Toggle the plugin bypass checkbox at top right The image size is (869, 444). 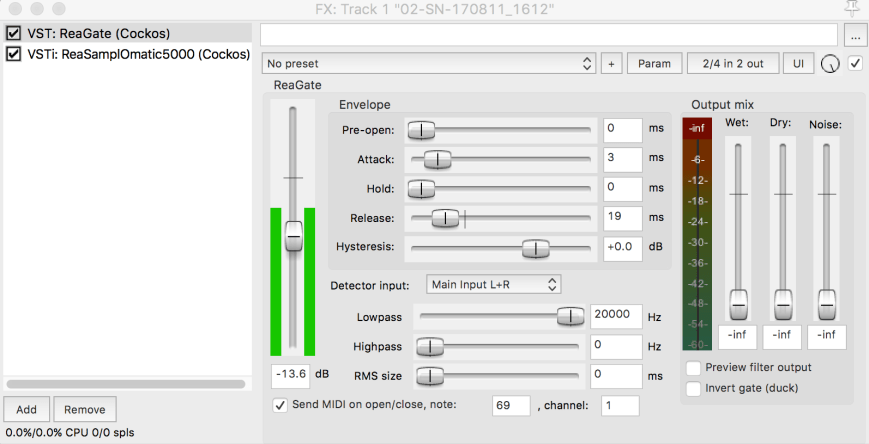click(855, 63)
